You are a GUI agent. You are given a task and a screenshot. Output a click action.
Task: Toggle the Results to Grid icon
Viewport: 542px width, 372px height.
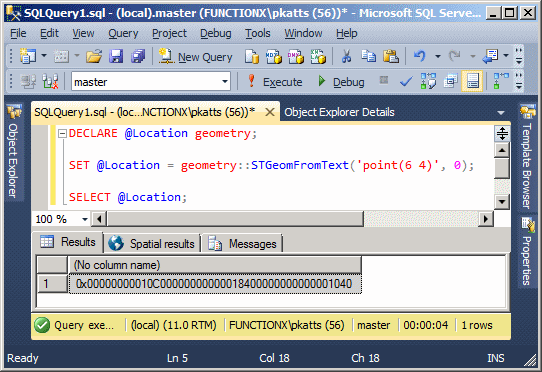472,82
